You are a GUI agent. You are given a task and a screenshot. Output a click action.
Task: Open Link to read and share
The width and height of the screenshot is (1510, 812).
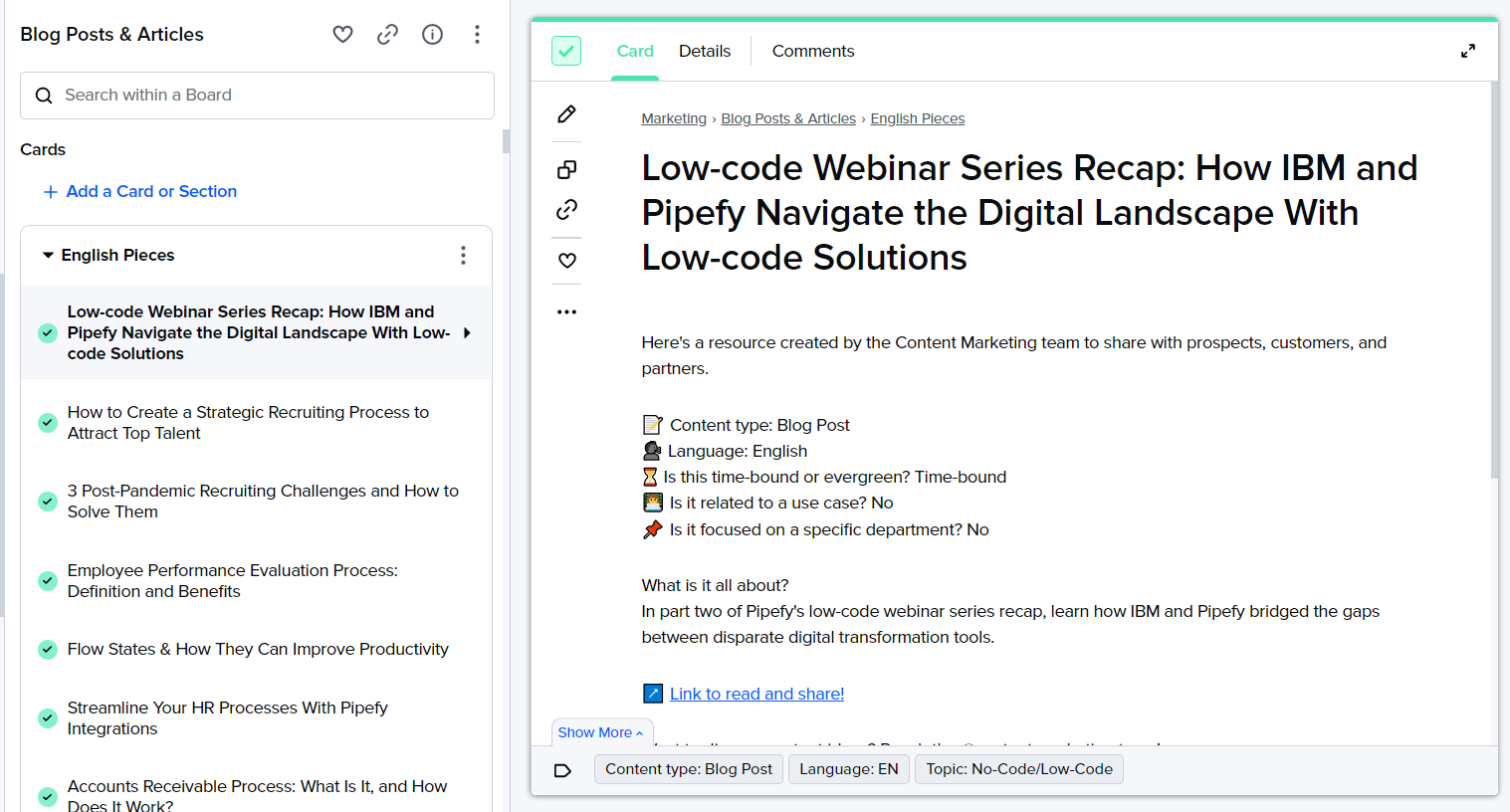(x=756, y=695)
